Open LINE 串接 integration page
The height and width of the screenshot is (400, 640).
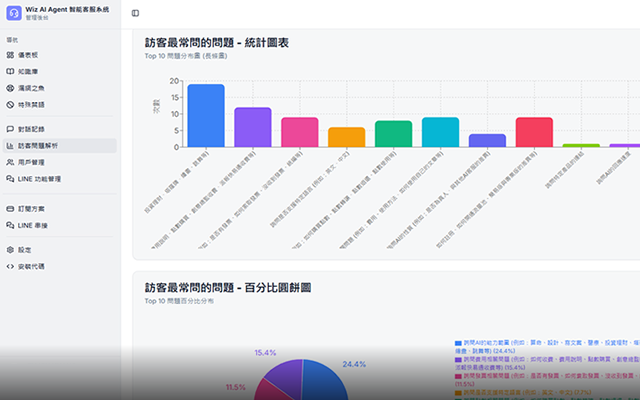click(x=33, y=225)
